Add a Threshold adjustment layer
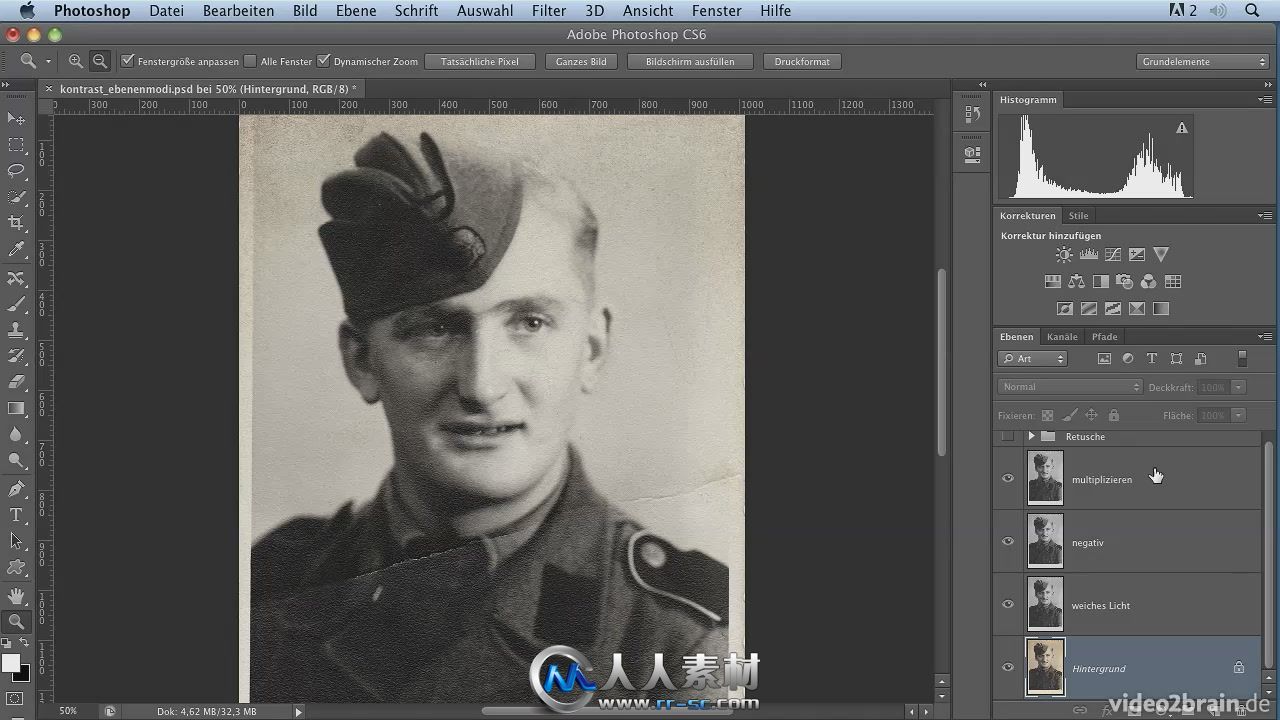The width and height of the screenshot is (1280, 720). 1112,309
